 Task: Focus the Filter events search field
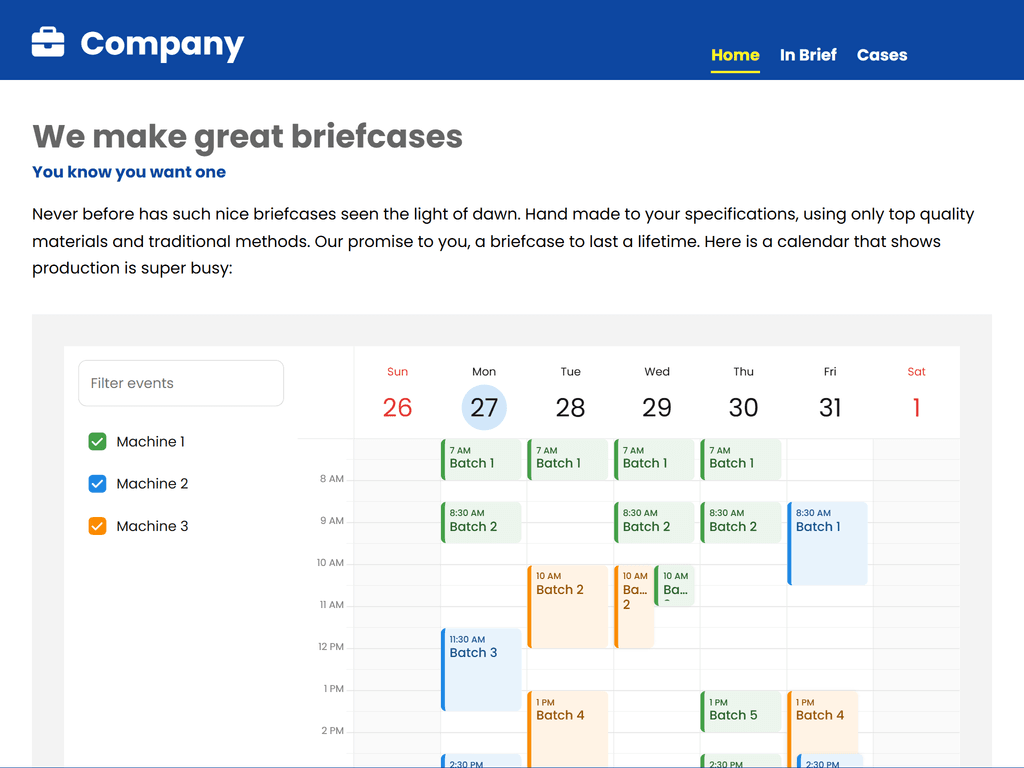[181, 383]
